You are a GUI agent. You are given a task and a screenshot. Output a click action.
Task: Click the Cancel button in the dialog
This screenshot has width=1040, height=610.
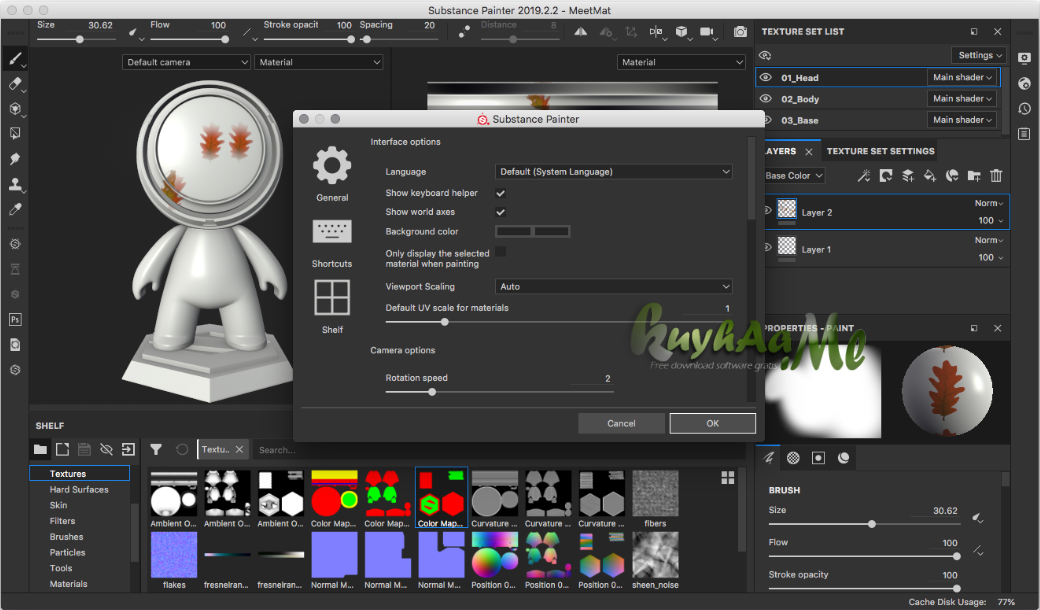point(621,423)
